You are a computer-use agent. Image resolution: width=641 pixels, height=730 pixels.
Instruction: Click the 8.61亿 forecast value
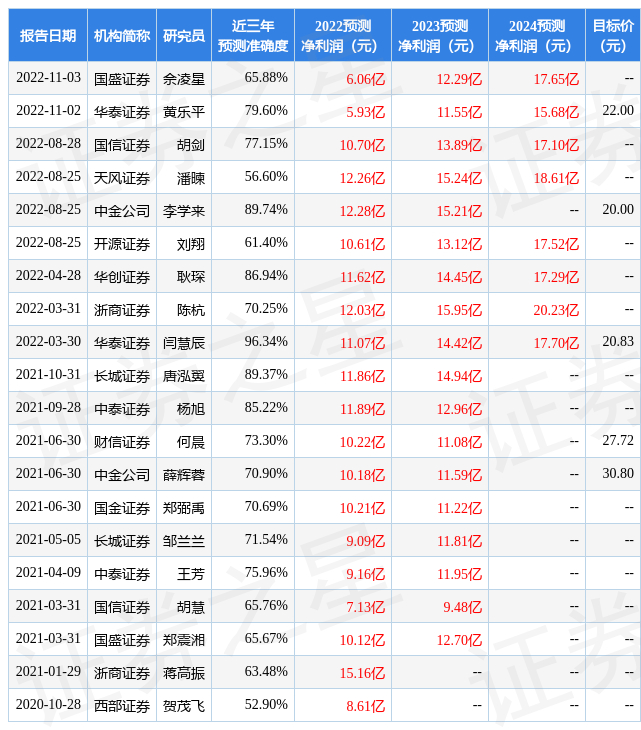pyautogui.click(x=365, y=707)
